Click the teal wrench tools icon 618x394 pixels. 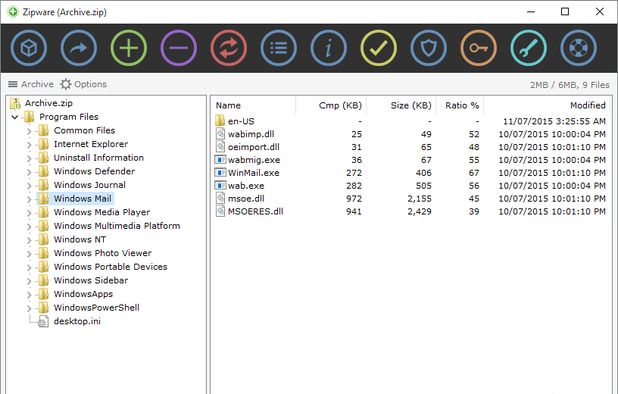click(x=529, y=48)
